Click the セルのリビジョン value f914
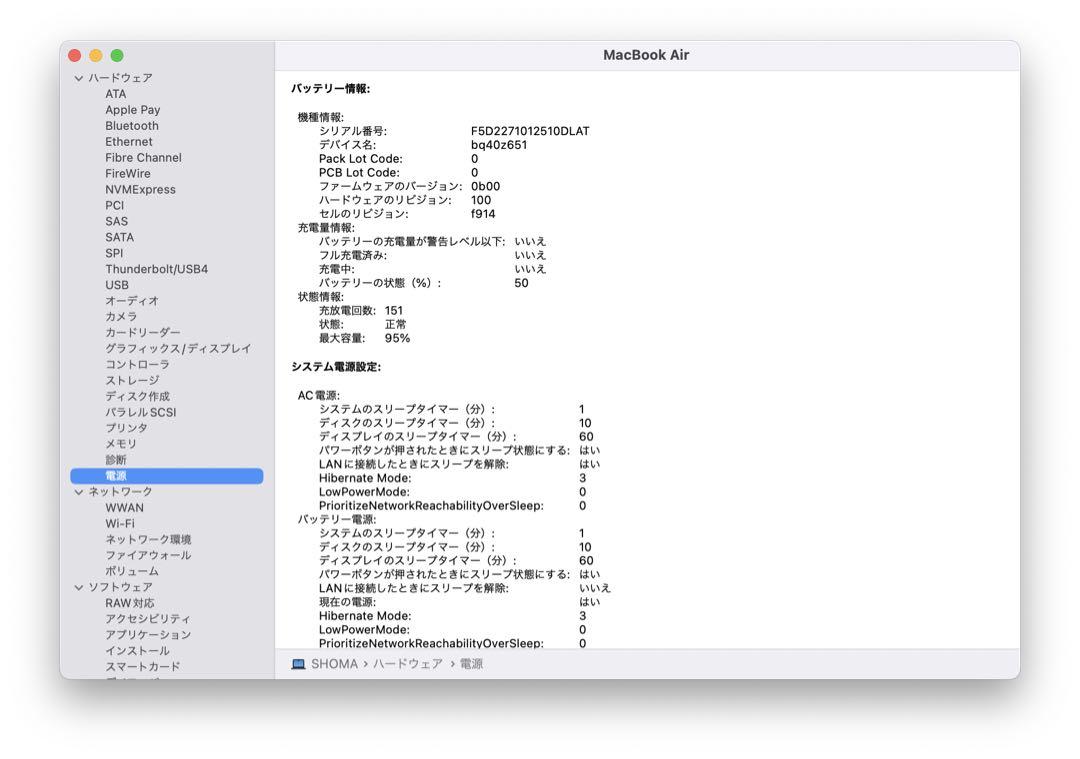Viewport: 1080px width, 759px height. point(483,214)
